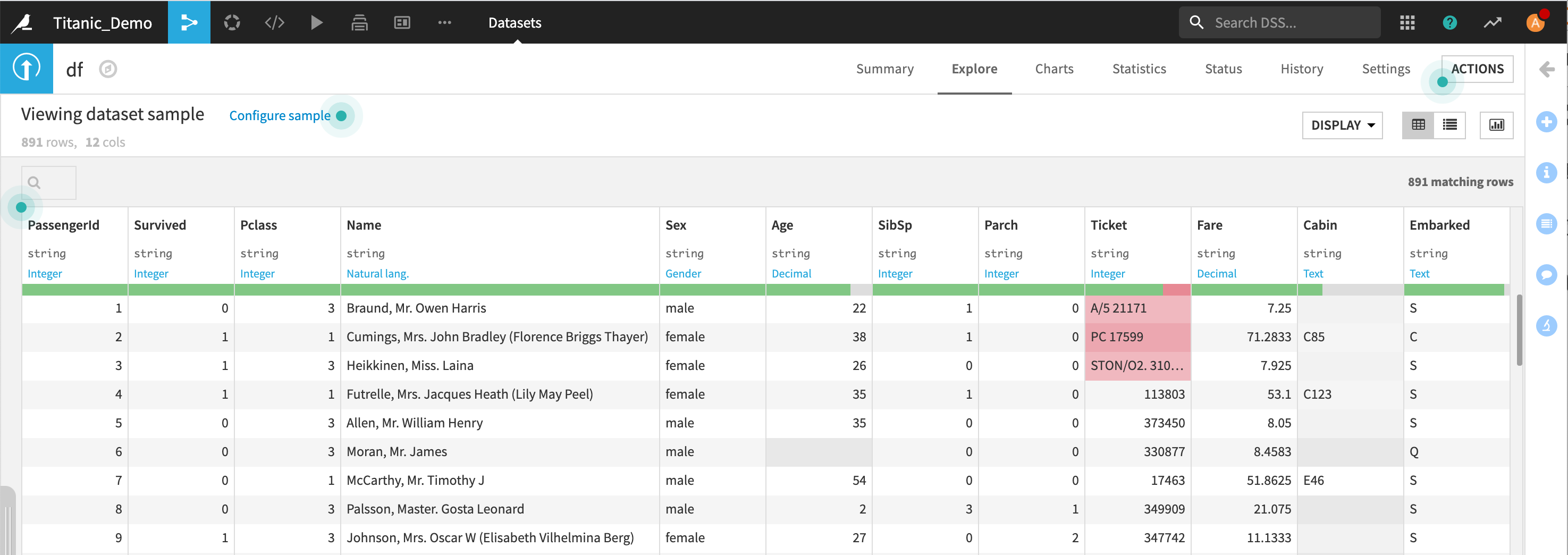Click the ACTIONS button
1568x555 pixels.
pyautogui.click(x=1477, y=69)
